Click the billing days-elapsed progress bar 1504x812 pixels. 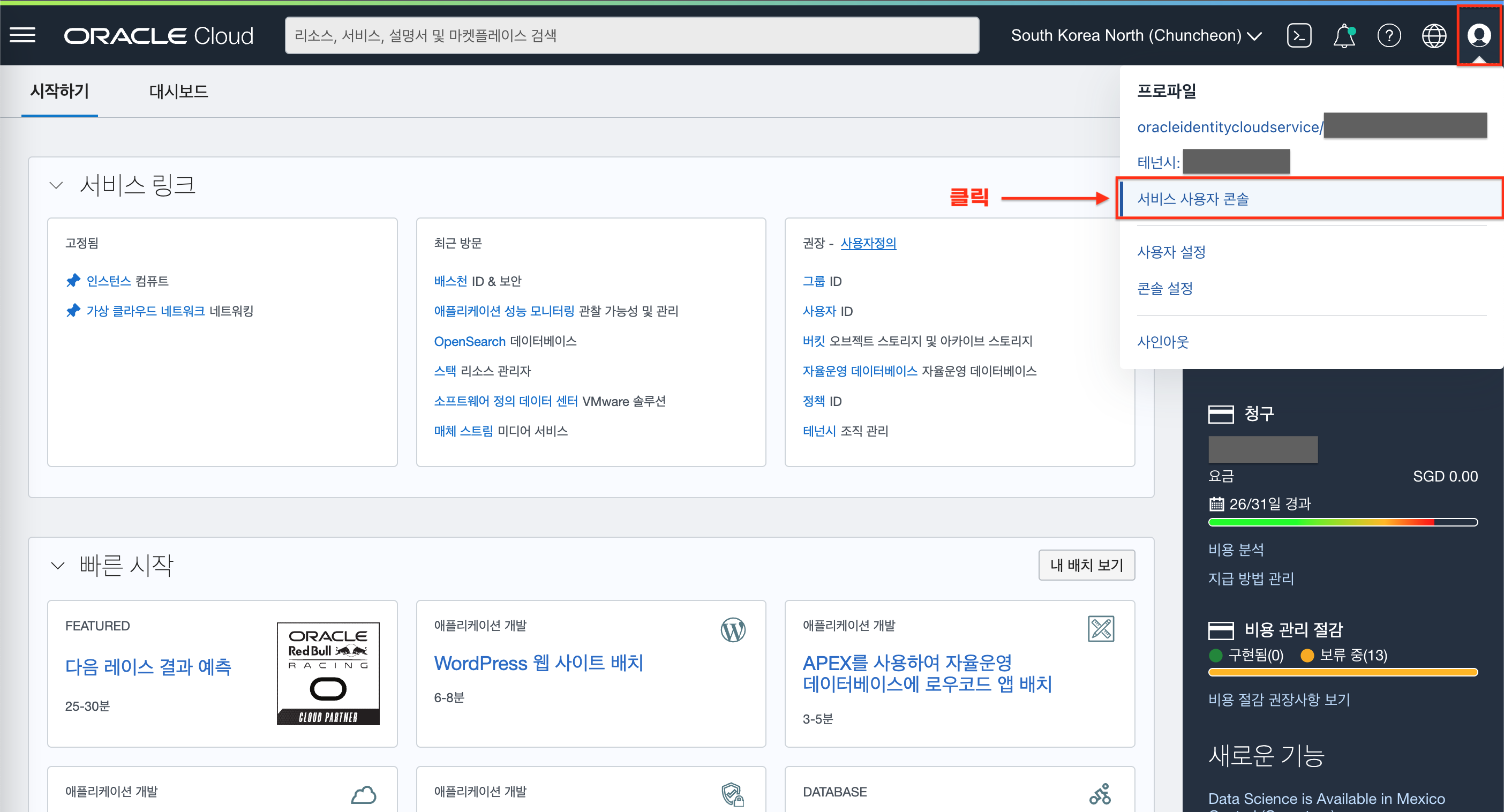click(x=1343, y=522)
